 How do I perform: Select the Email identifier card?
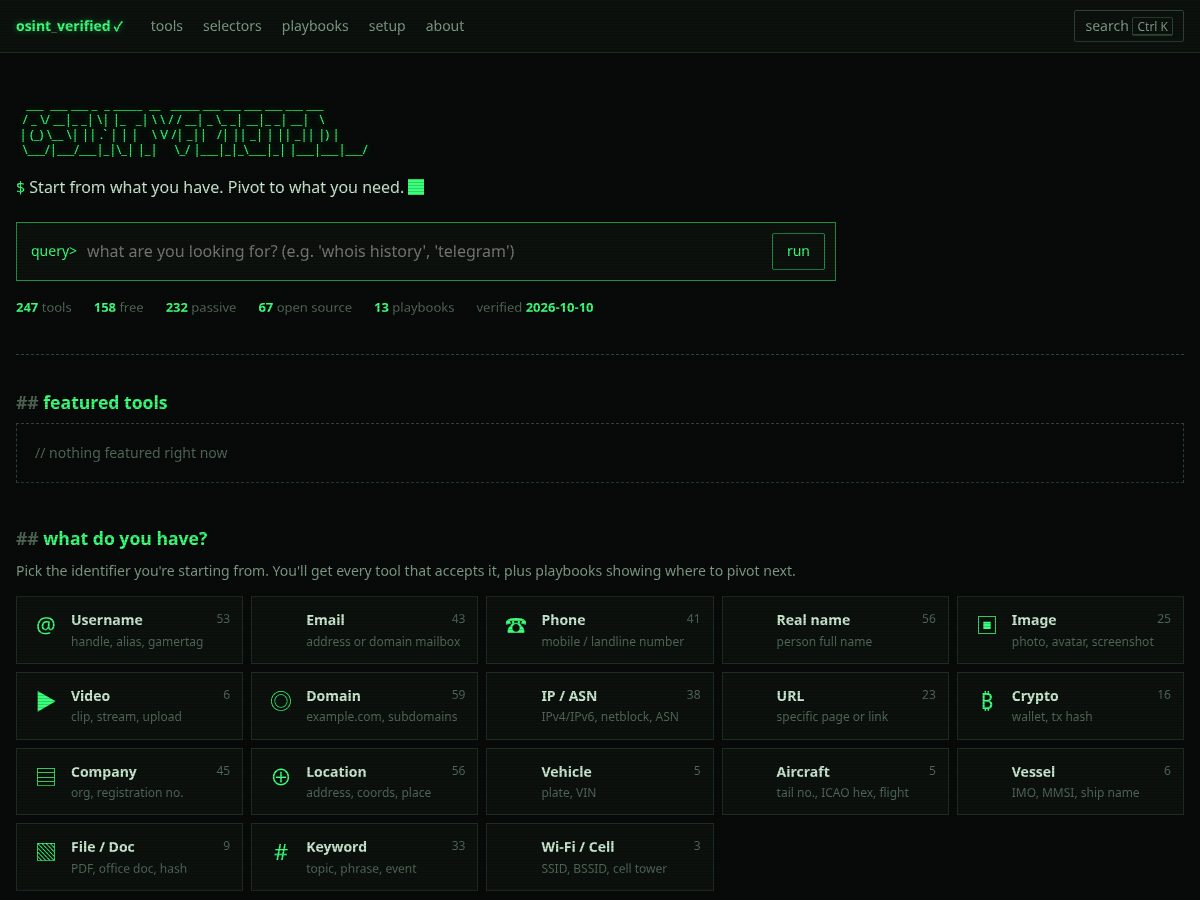pos(364,630)
